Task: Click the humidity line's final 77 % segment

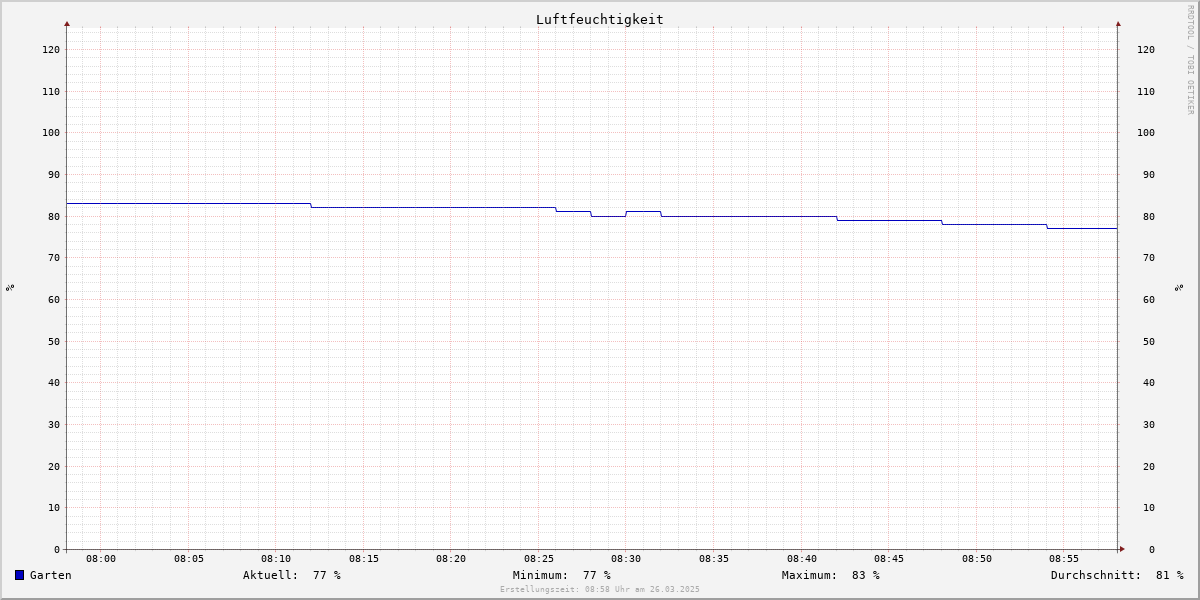Action: point(1082,228)
